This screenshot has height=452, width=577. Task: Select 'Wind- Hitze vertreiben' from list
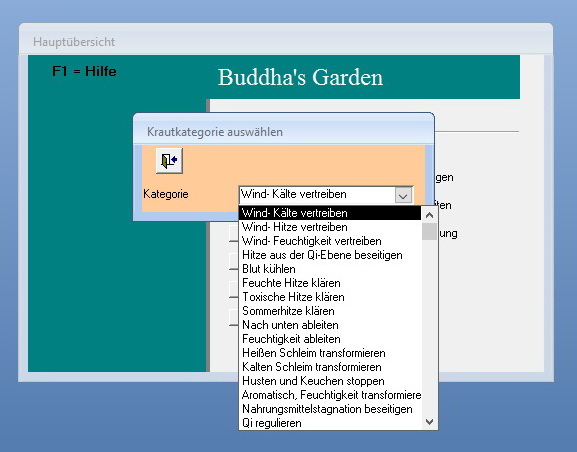pos(330,227)
